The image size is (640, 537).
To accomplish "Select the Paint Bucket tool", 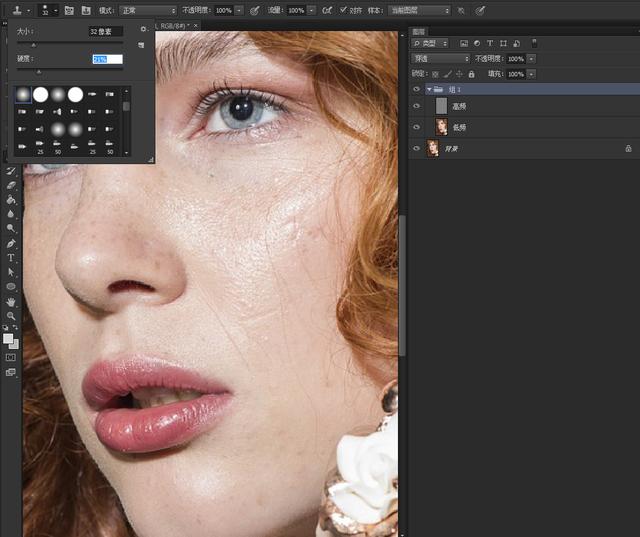I will (11, 199).
